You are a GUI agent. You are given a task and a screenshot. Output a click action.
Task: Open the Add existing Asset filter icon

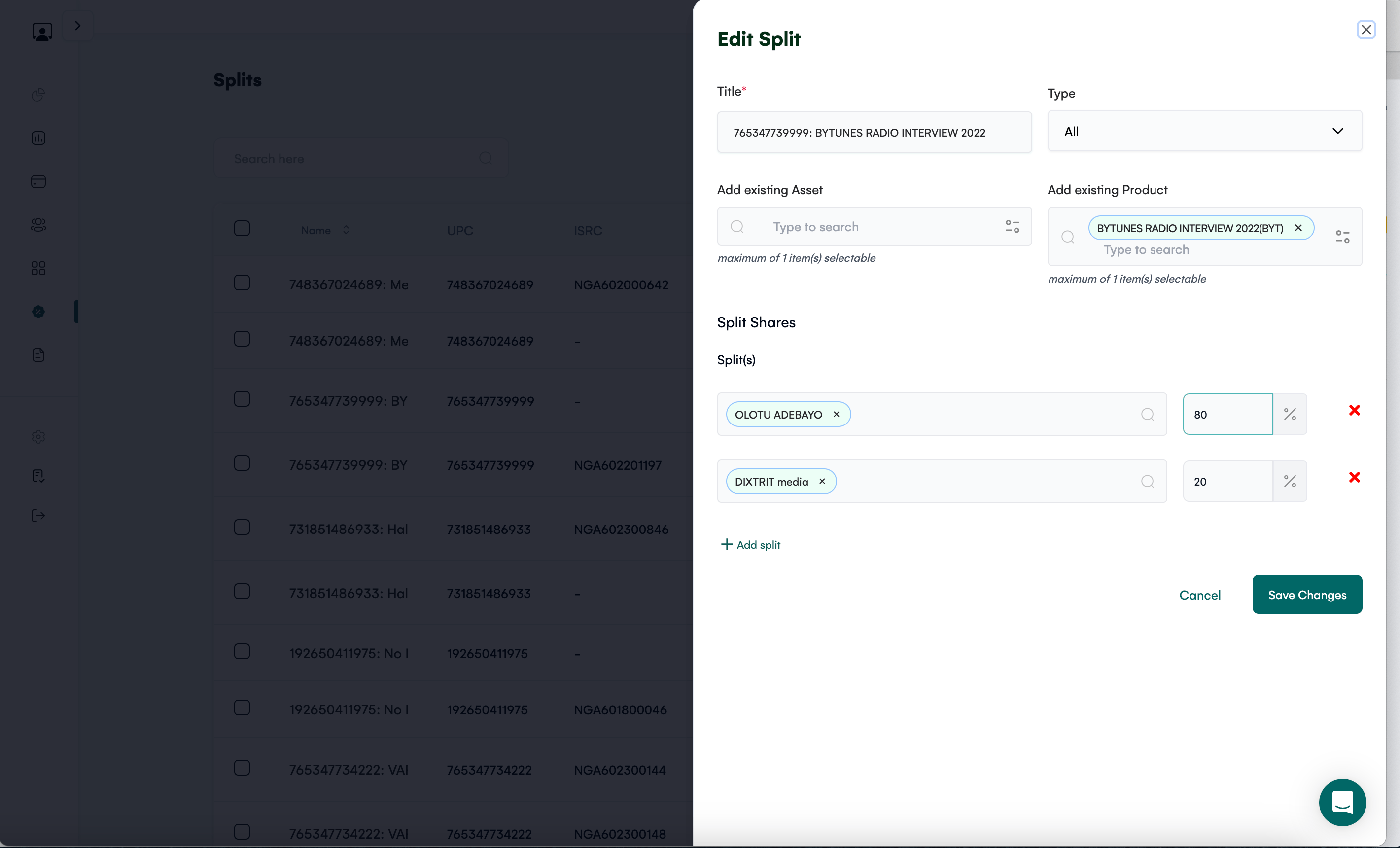pos(1013,227)
